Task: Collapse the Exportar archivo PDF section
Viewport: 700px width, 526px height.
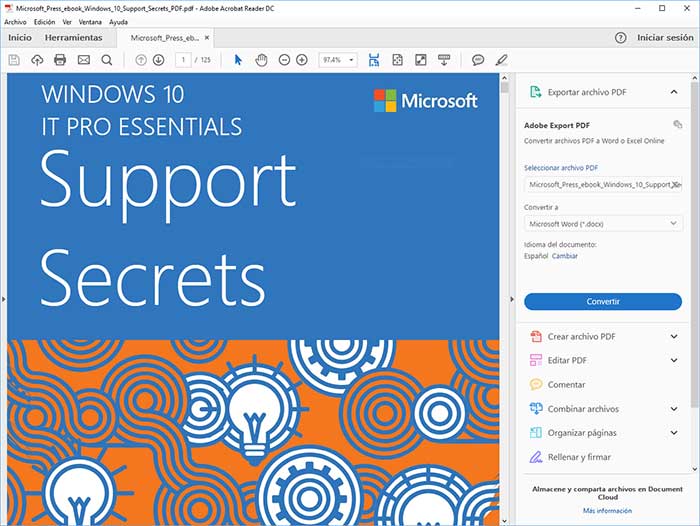Action: pos(674,92)
